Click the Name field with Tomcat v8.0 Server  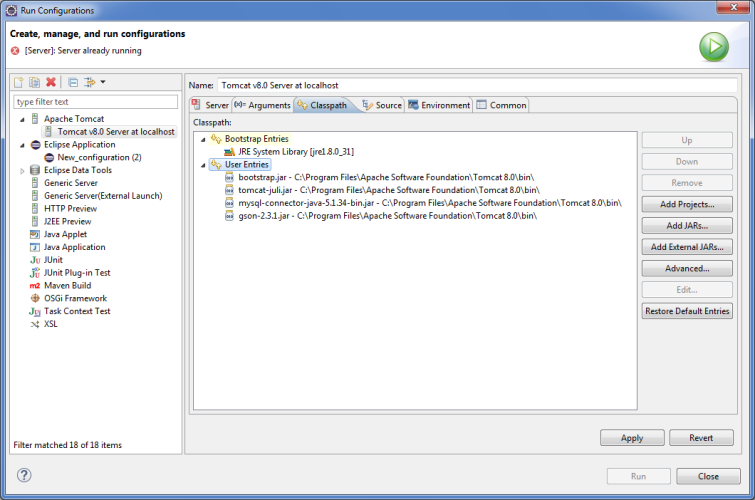[477, 85]
